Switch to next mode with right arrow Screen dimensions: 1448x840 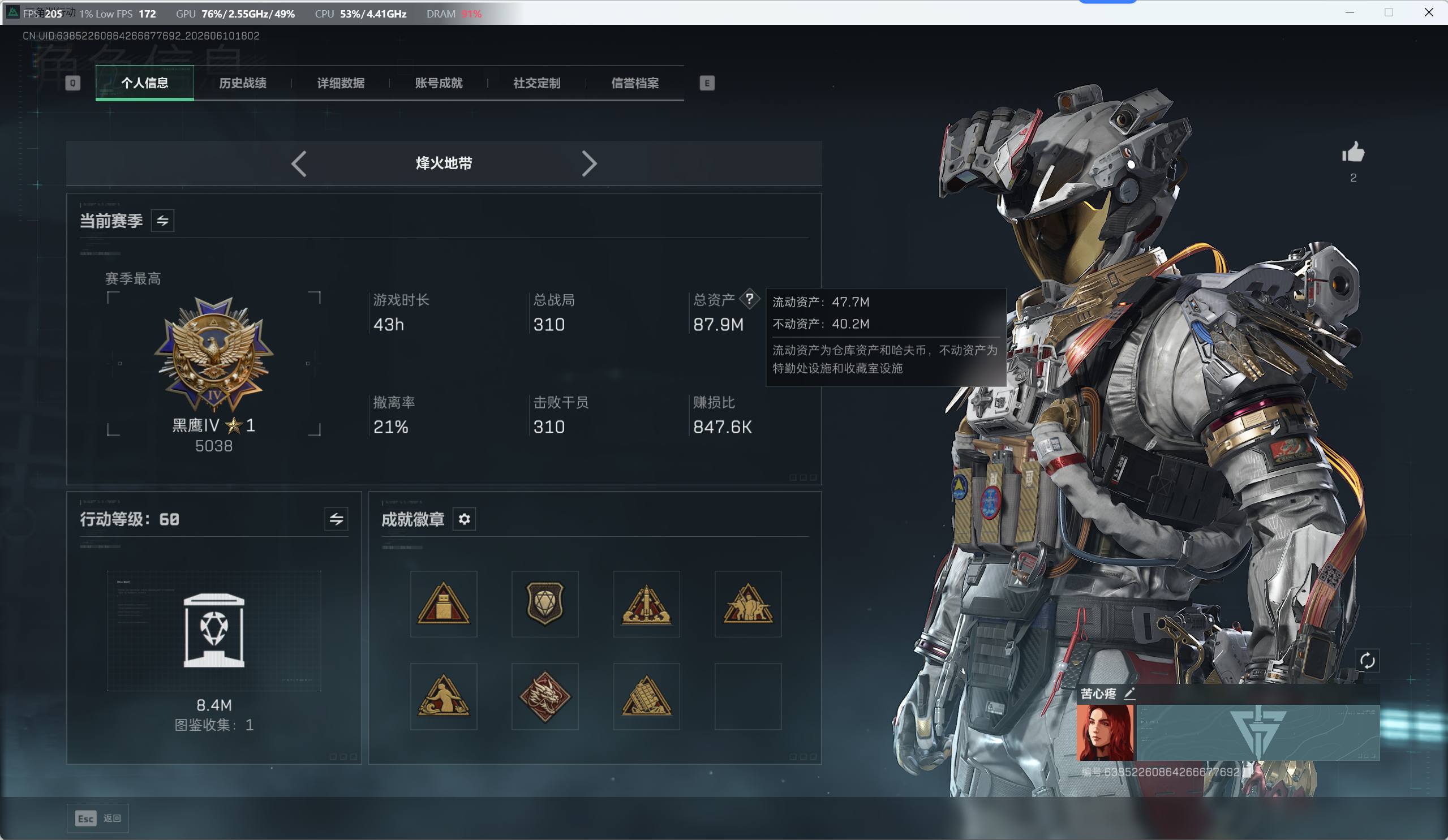coord(589,163)
